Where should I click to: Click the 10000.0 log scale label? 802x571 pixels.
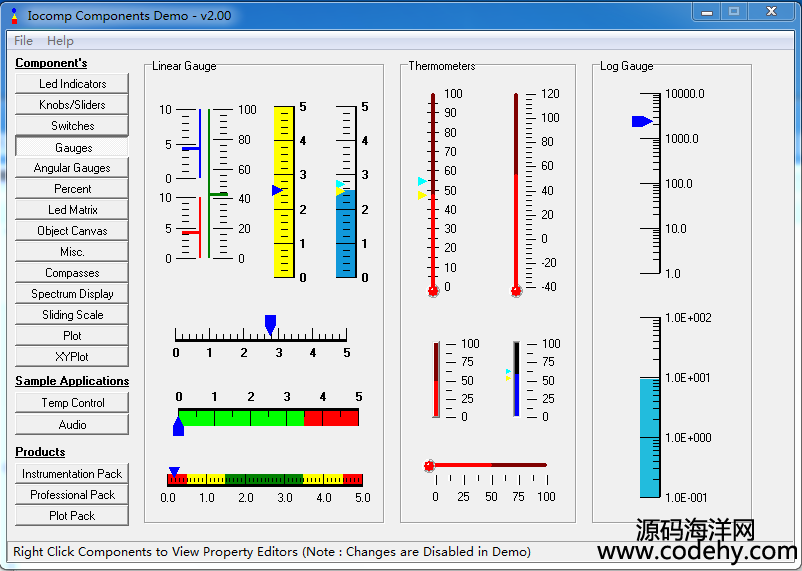pyautogui.click(x=685, y=94)
